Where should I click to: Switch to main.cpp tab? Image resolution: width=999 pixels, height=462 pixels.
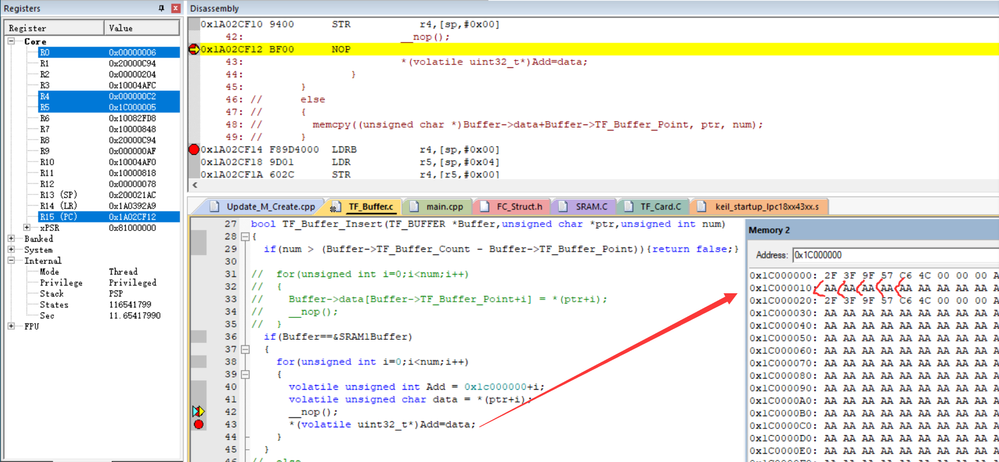(x=439, y=206)
